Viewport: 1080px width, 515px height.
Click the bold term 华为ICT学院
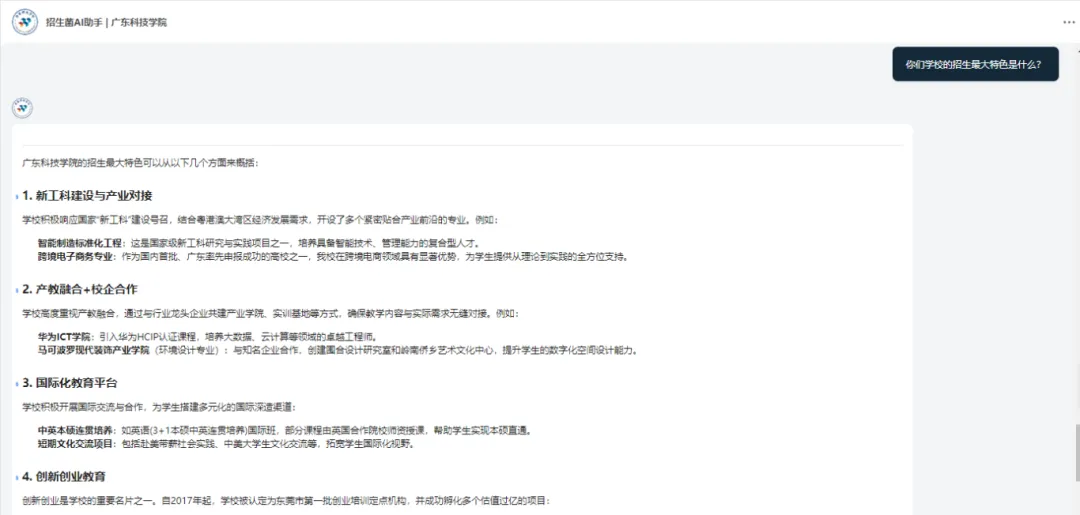coord(65,337)
